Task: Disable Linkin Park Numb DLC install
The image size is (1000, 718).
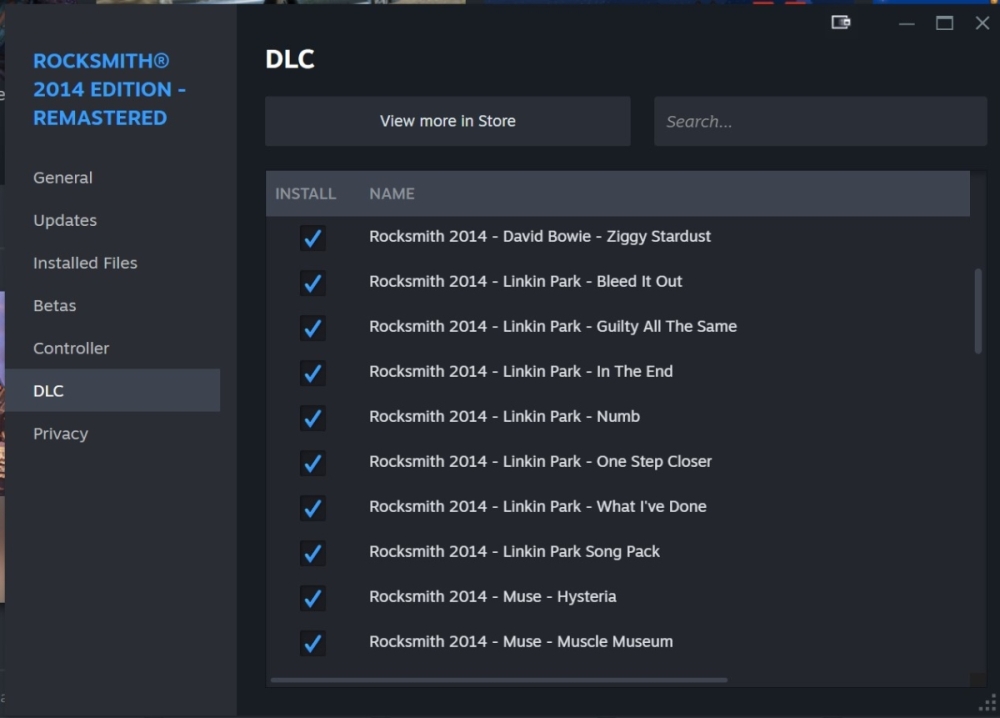Action: pos(312,418)
